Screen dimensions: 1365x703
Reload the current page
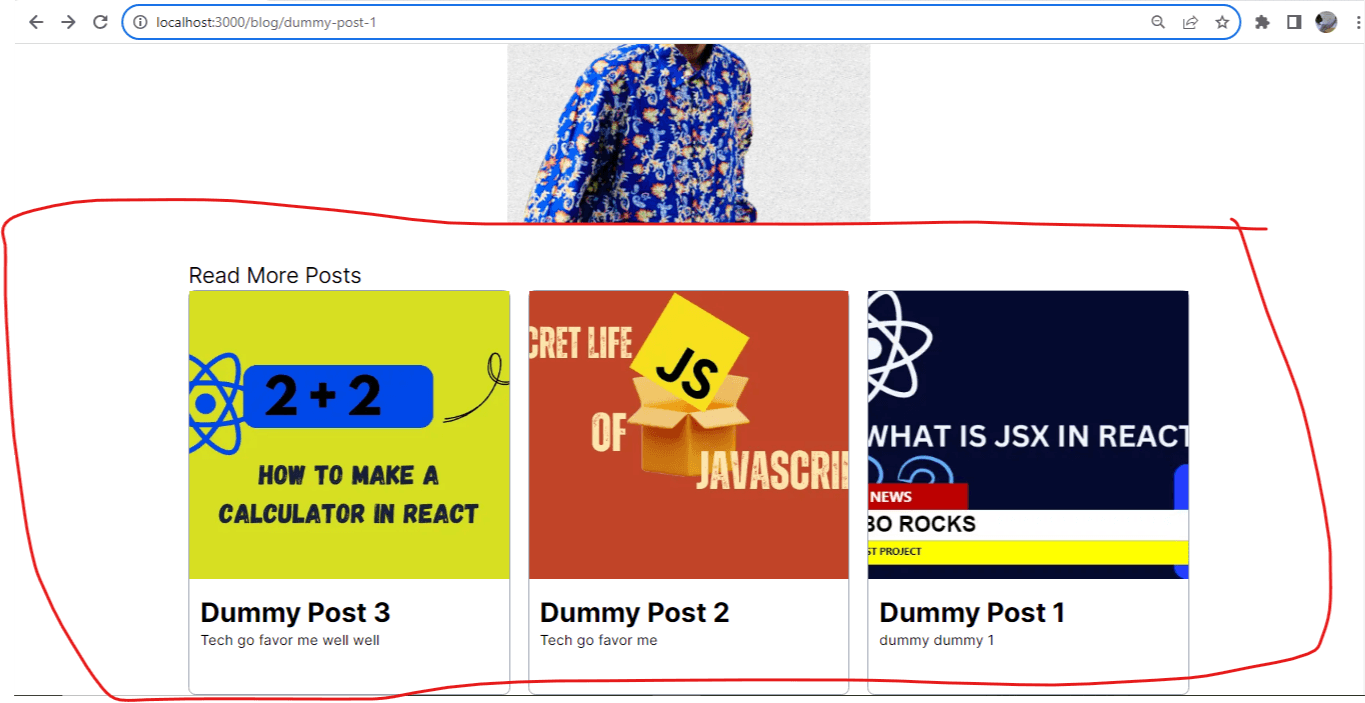(100, 21)
